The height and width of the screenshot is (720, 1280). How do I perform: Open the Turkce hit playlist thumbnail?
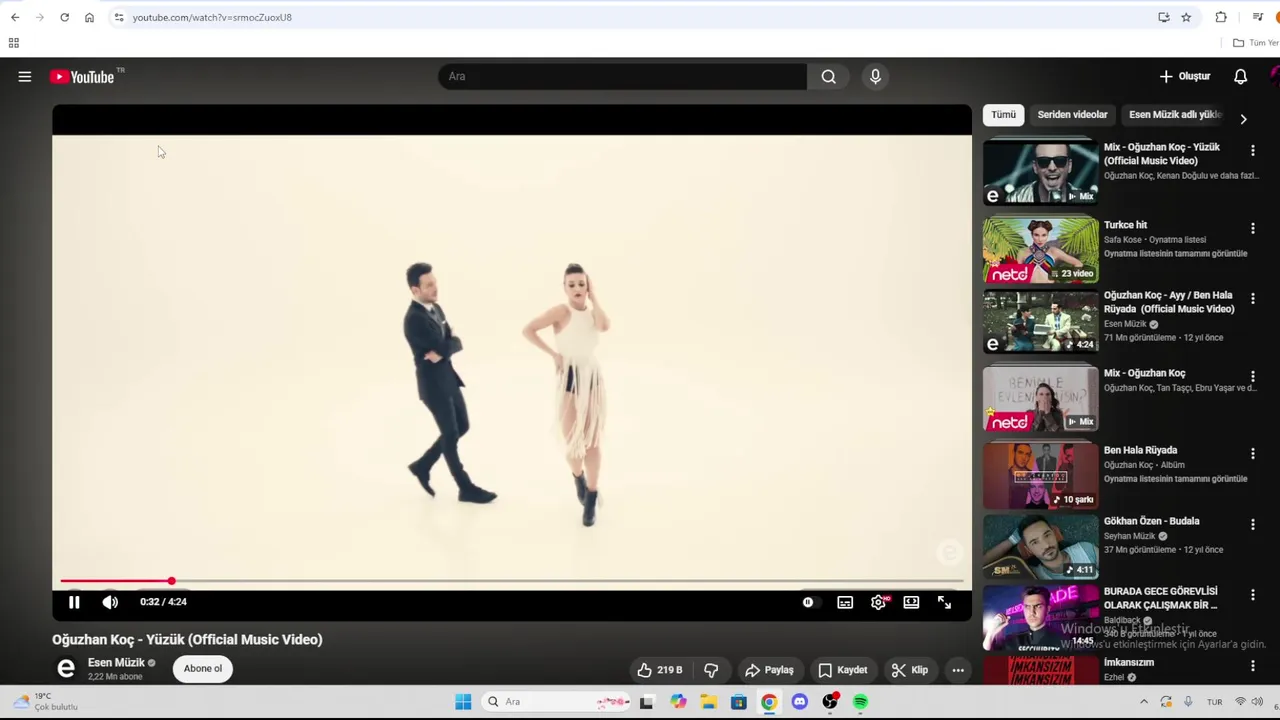1040,251
